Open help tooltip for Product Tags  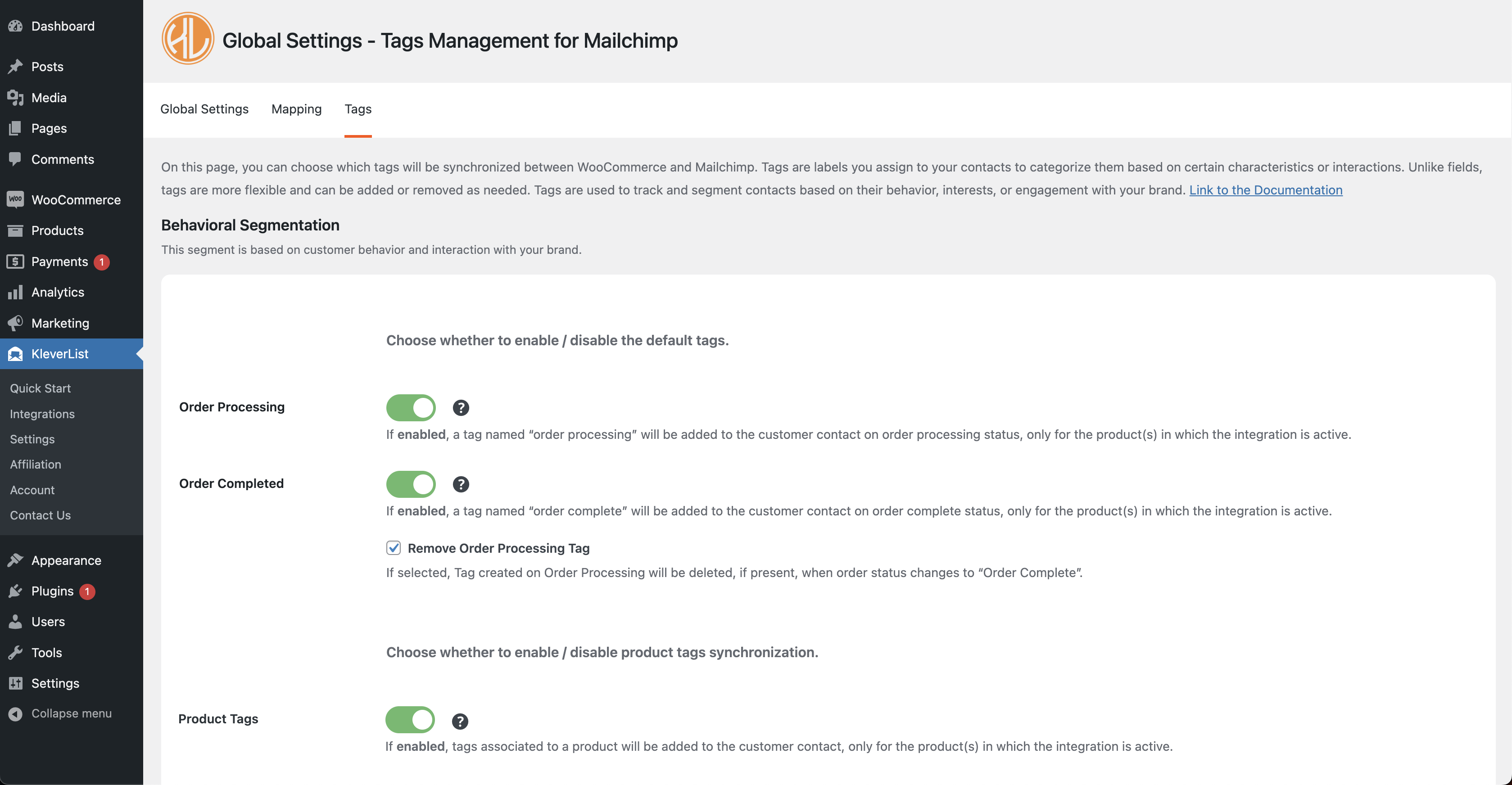(x=460, y=721)
